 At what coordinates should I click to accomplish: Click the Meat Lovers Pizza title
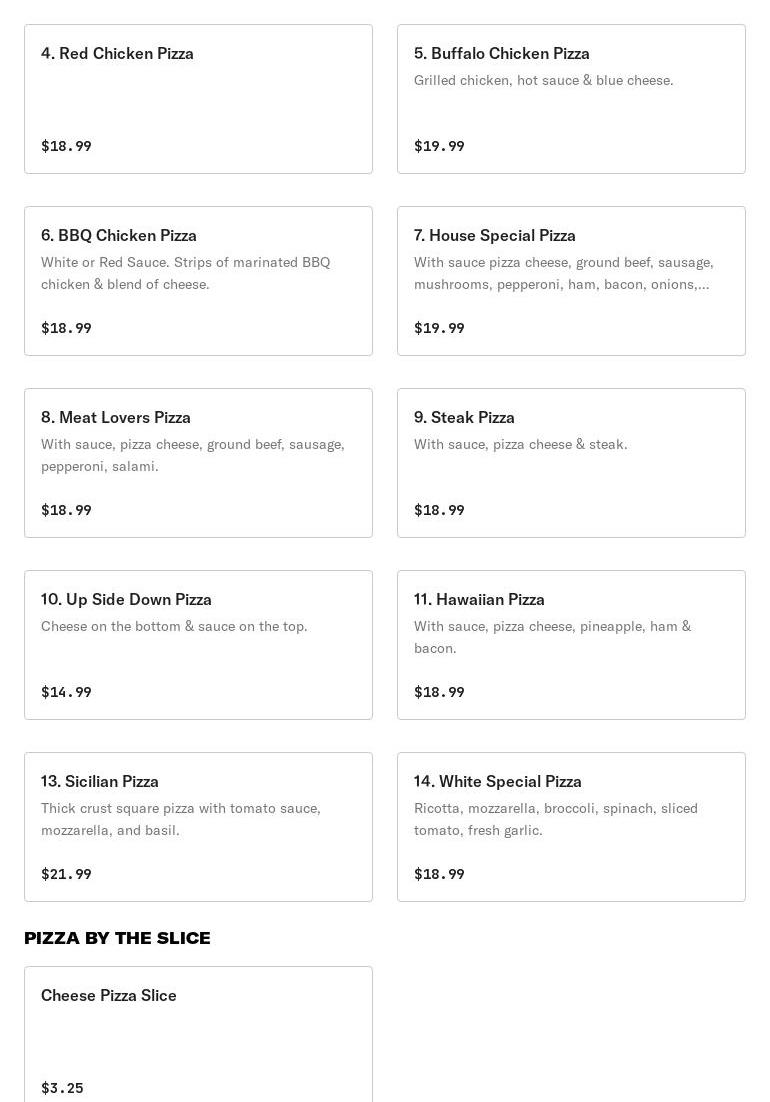tap(116, 417)
